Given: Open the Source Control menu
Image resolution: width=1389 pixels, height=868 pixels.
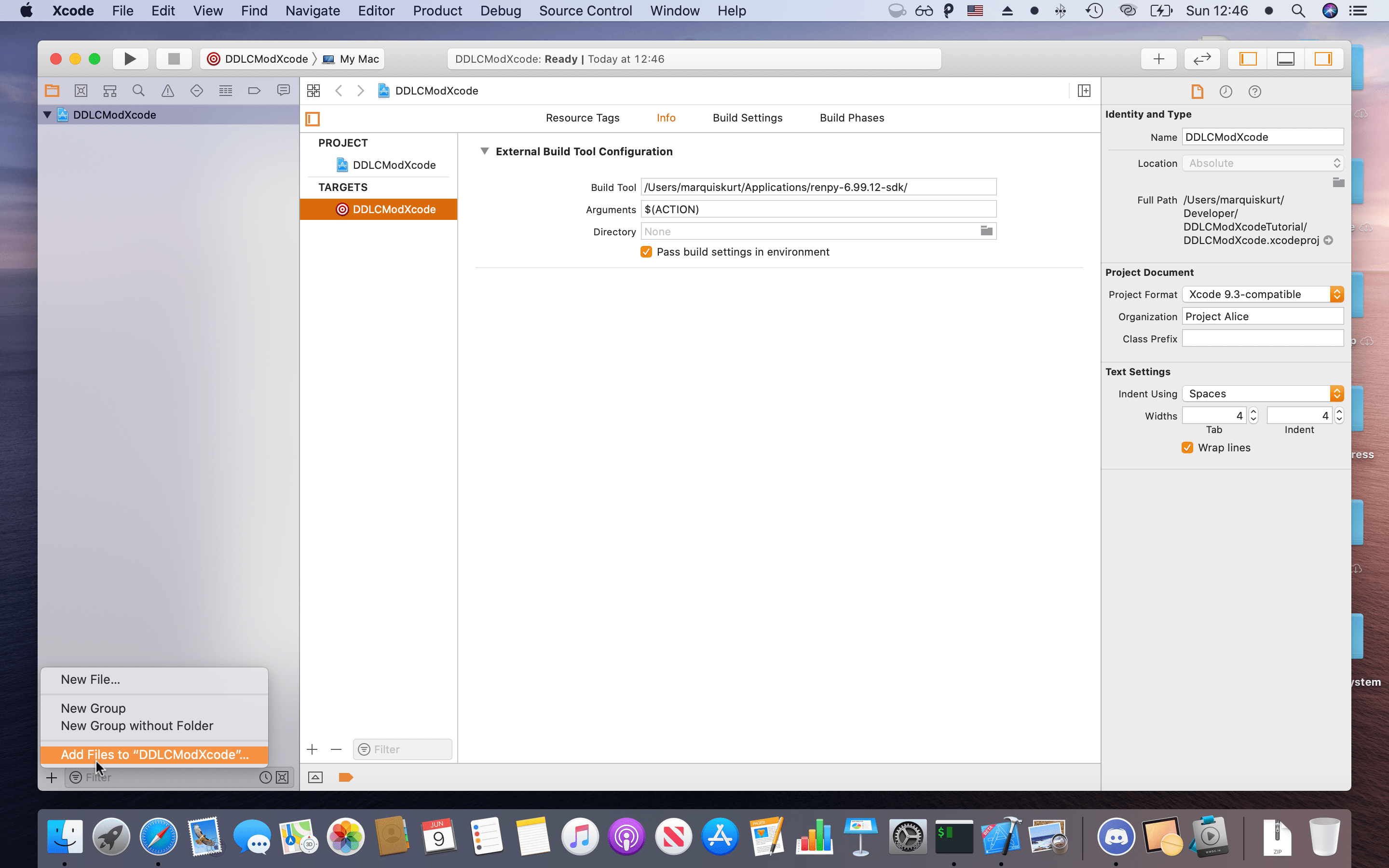Looking at the screenshot, I should (x=586, y=10).
